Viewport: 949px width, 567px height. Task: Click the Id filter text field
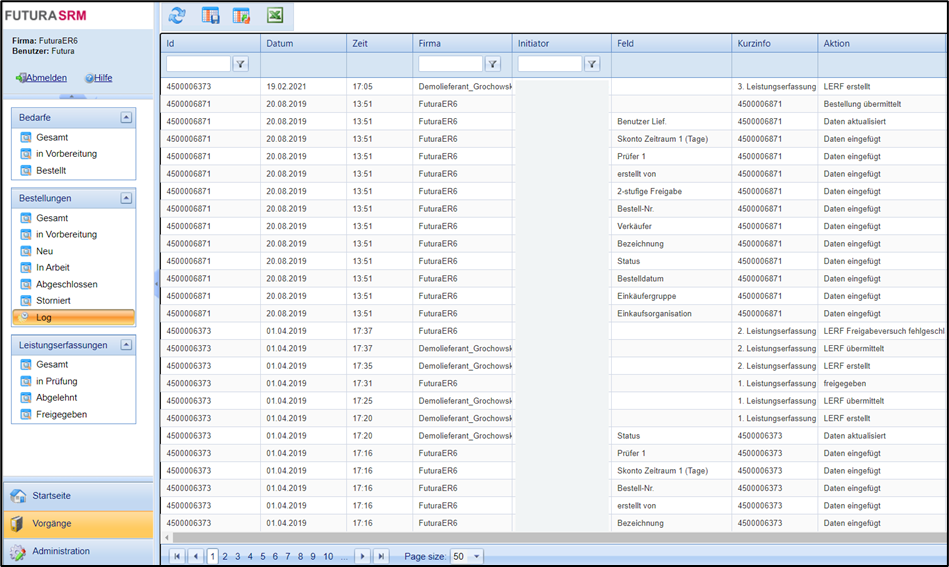coord(198,64)
